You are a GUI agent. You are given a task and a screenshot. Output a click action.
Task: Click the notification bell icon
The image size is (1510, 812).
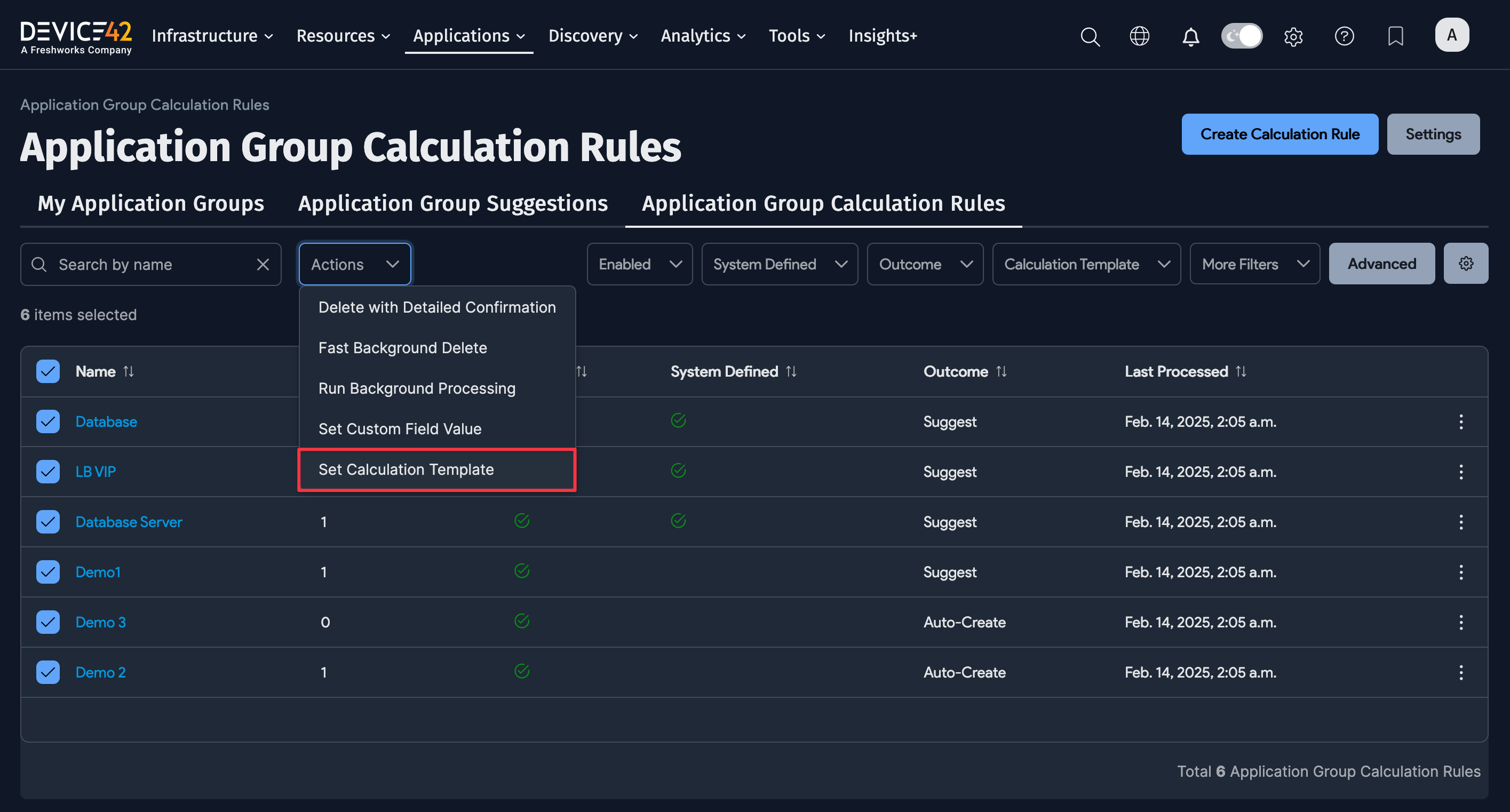pos(1190,36)
